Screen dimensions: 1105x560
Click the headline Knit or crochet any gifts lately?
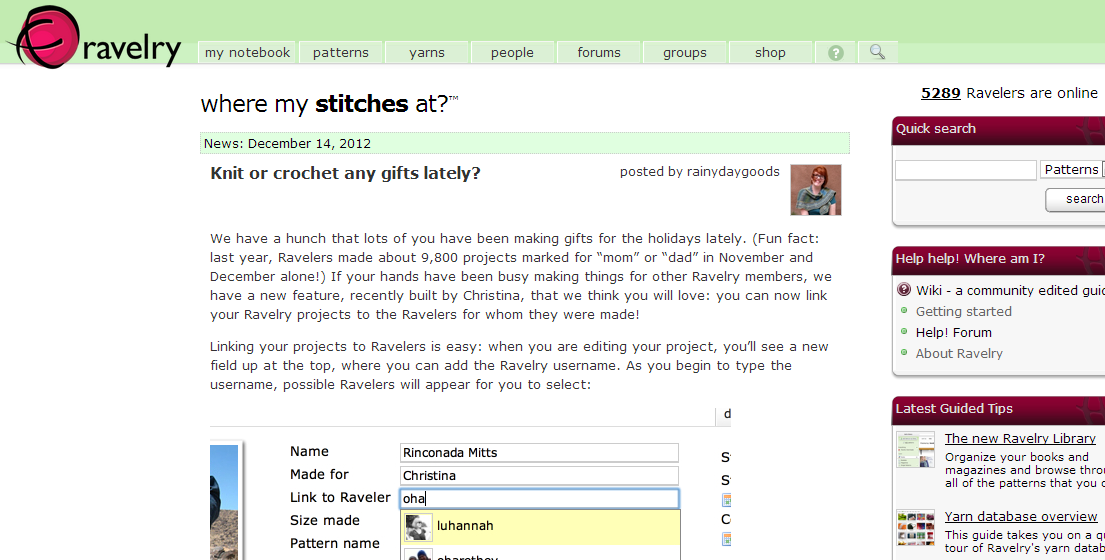(345, 173)
